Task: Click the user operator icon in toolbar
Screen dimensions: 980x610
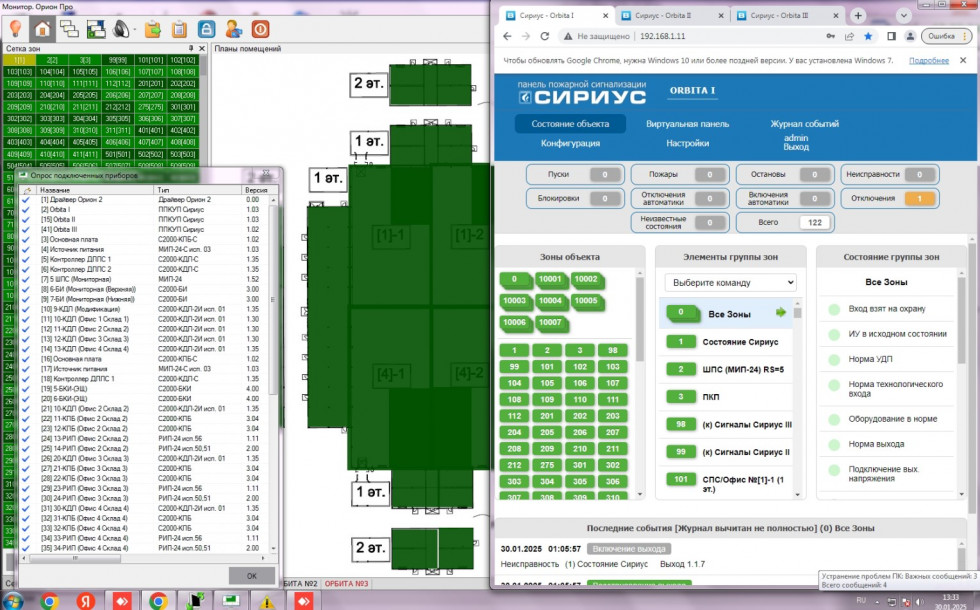Action: pos(232,28)
